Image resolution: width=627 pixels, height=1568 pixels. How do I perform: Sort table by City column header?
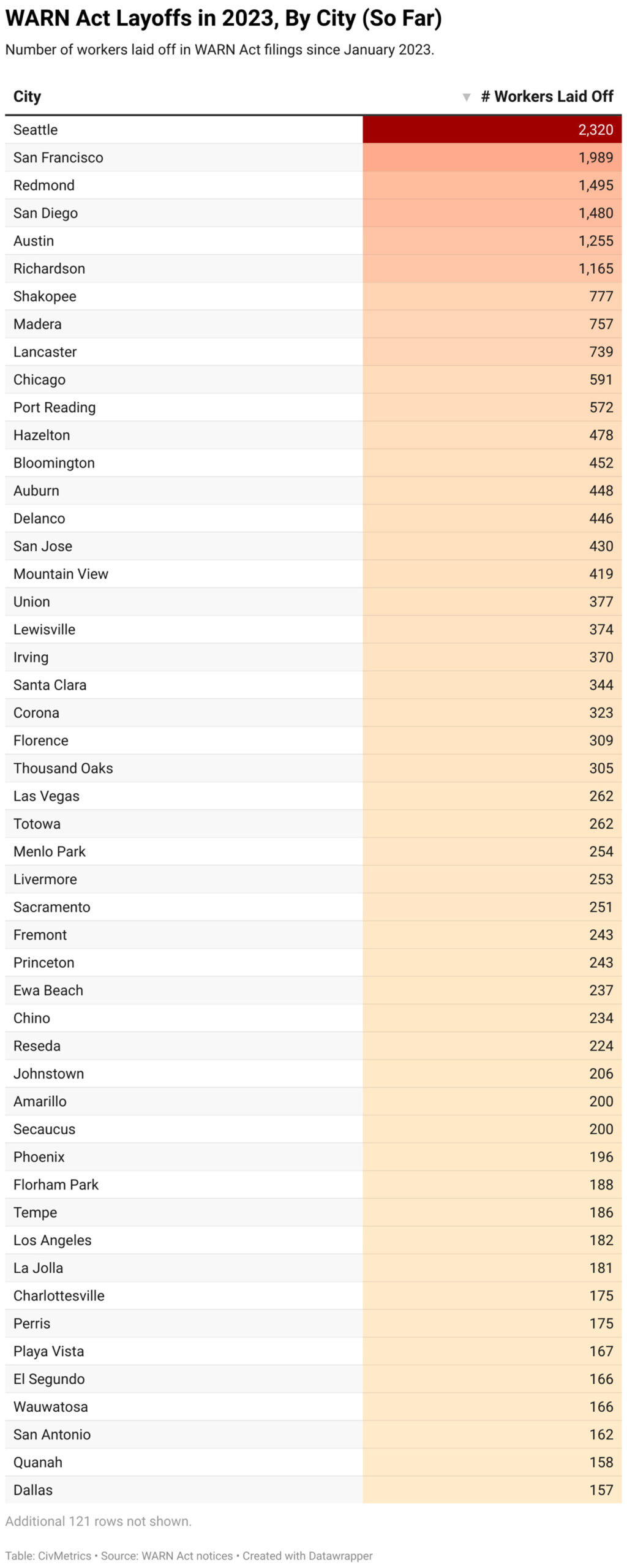coord(27,97)
